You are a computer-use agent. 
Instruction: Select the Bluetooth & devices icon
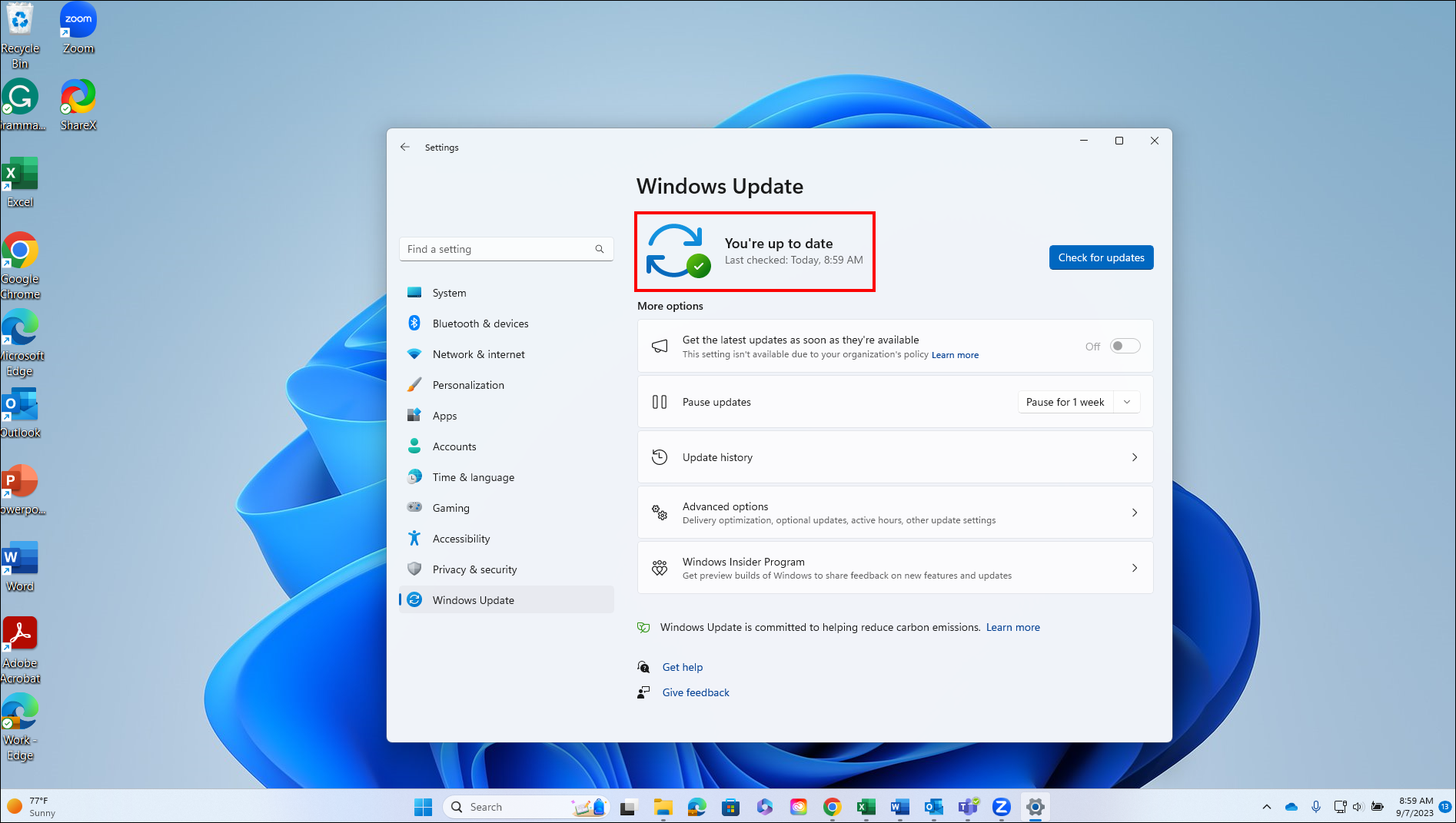click(414, 323)
